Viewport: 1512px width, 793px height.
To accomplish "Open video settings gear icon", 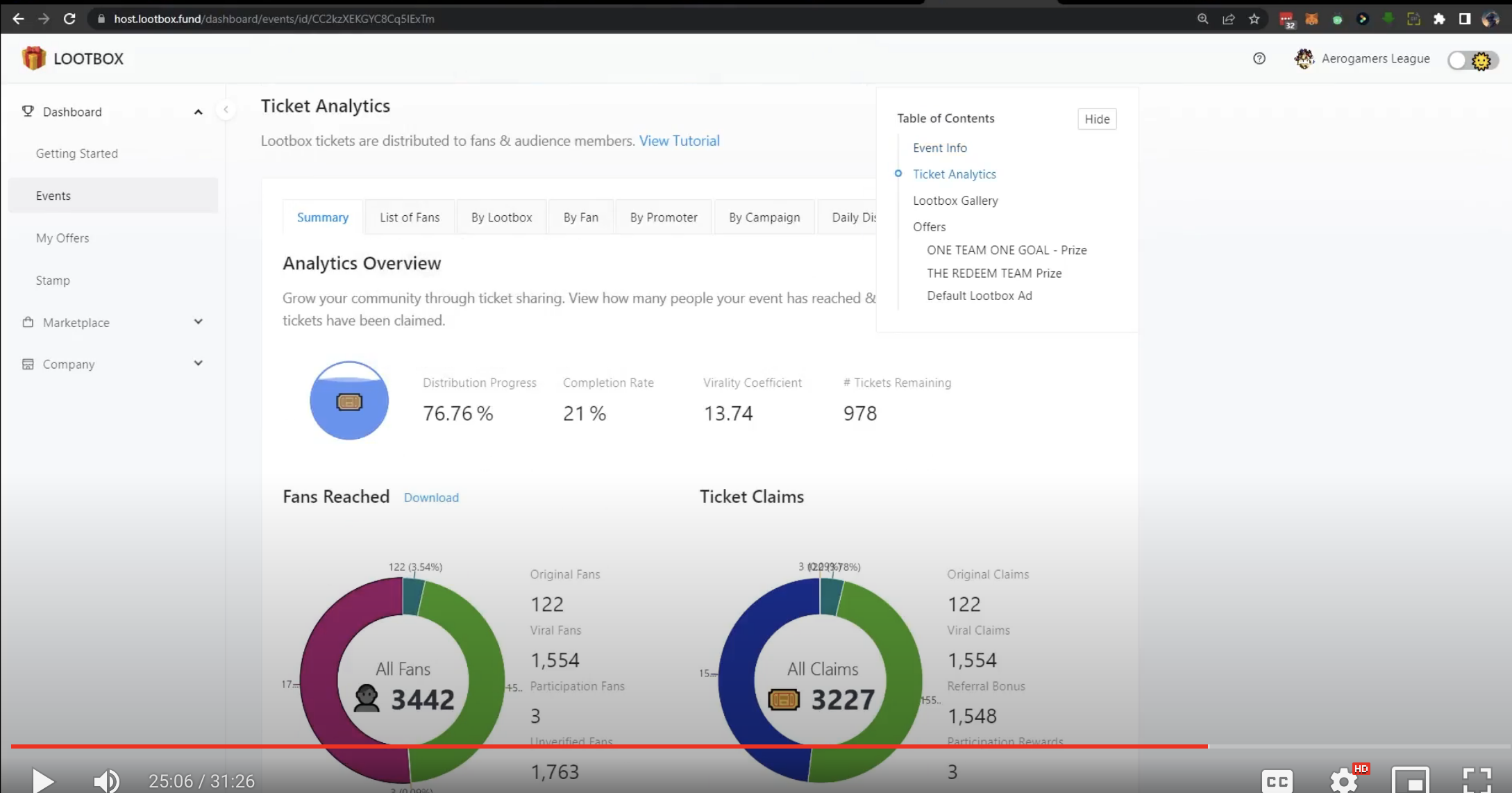I will click(x=1344, y=781).
